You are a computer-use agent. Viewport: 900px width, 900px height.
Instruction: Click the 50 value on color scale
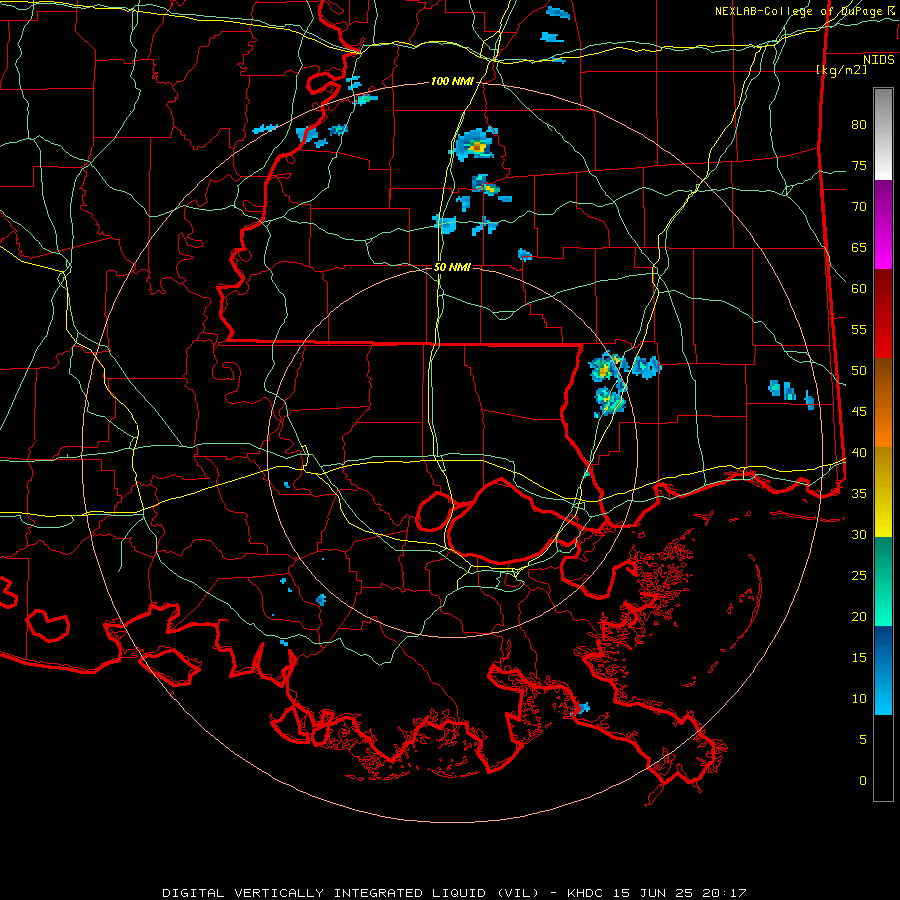tap(859, 371)
